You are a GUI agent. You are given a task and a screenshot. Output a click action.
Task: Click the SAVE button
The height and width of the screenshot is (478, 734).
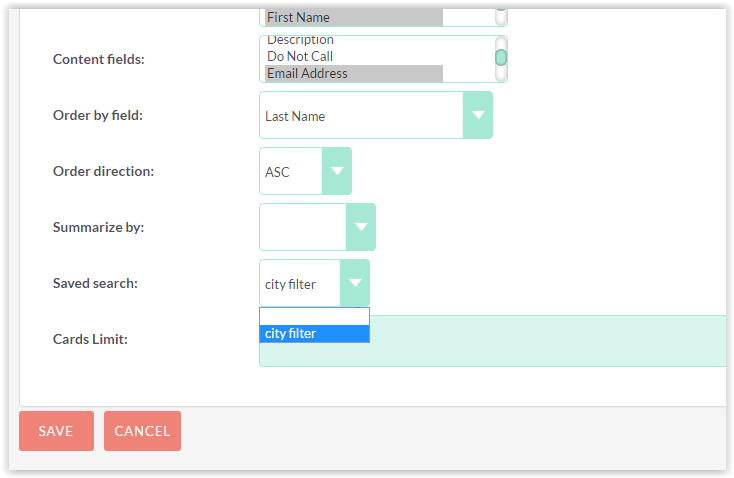point(56,431)
